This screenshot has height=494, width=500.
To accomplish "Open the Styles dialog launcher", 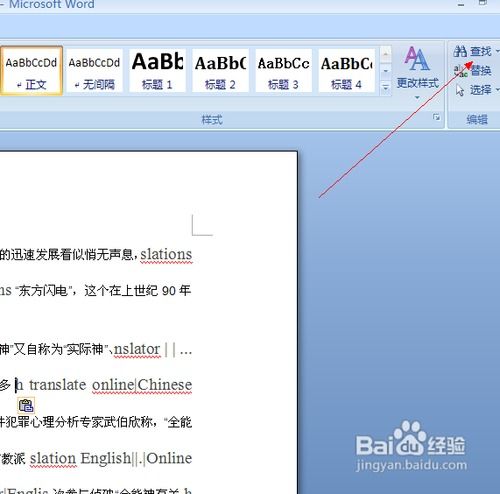I will pos(436,117).
